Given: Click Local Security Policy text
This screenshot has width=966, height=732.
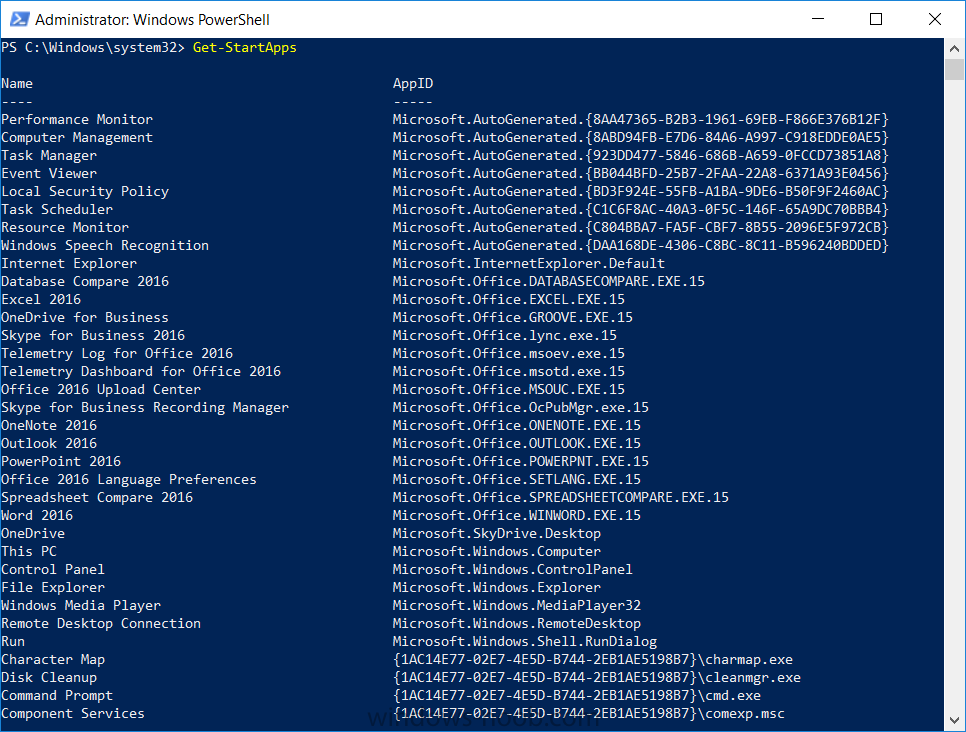Looking at the screenshot, I should 85,192.
